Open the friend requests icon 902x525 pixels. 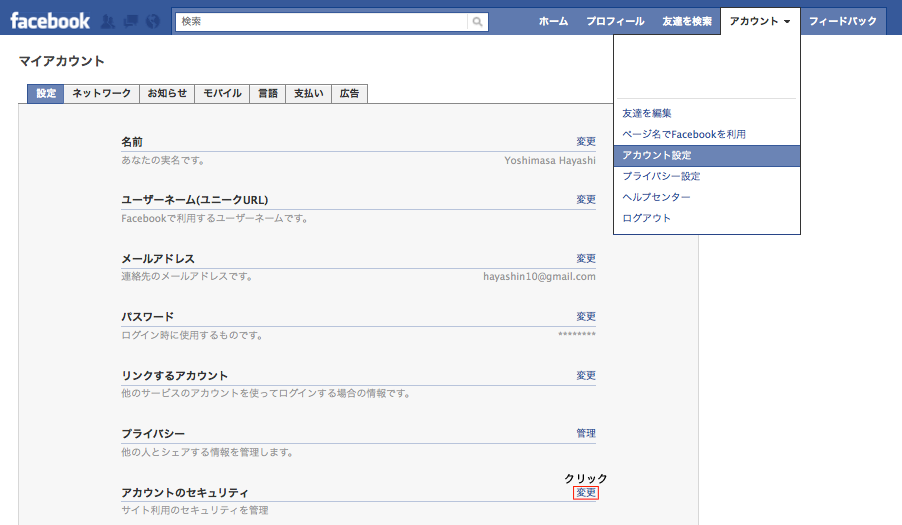(x=108, y=21)
